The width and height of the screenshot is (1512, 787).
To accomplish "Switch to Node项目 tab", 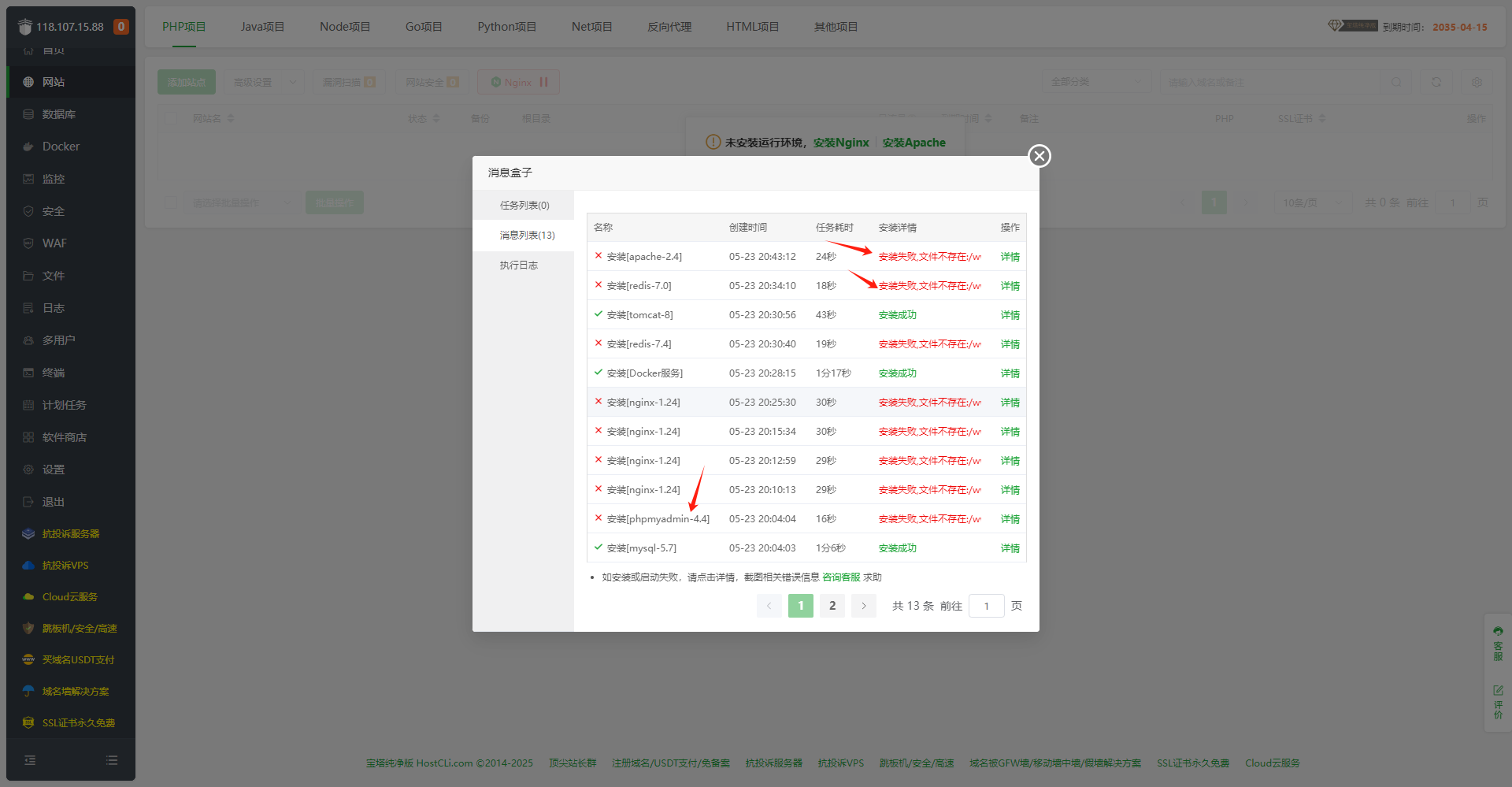I will coord(345,27).
